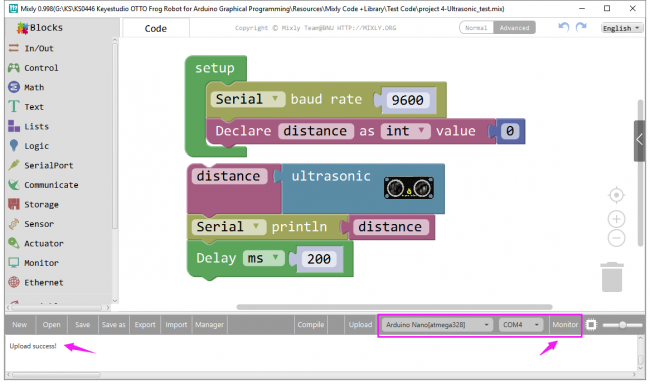Viewport: 650px width, 384px height.
Task: Click the 0 value field in the Declare block
Action: click(x=510, y=131)
